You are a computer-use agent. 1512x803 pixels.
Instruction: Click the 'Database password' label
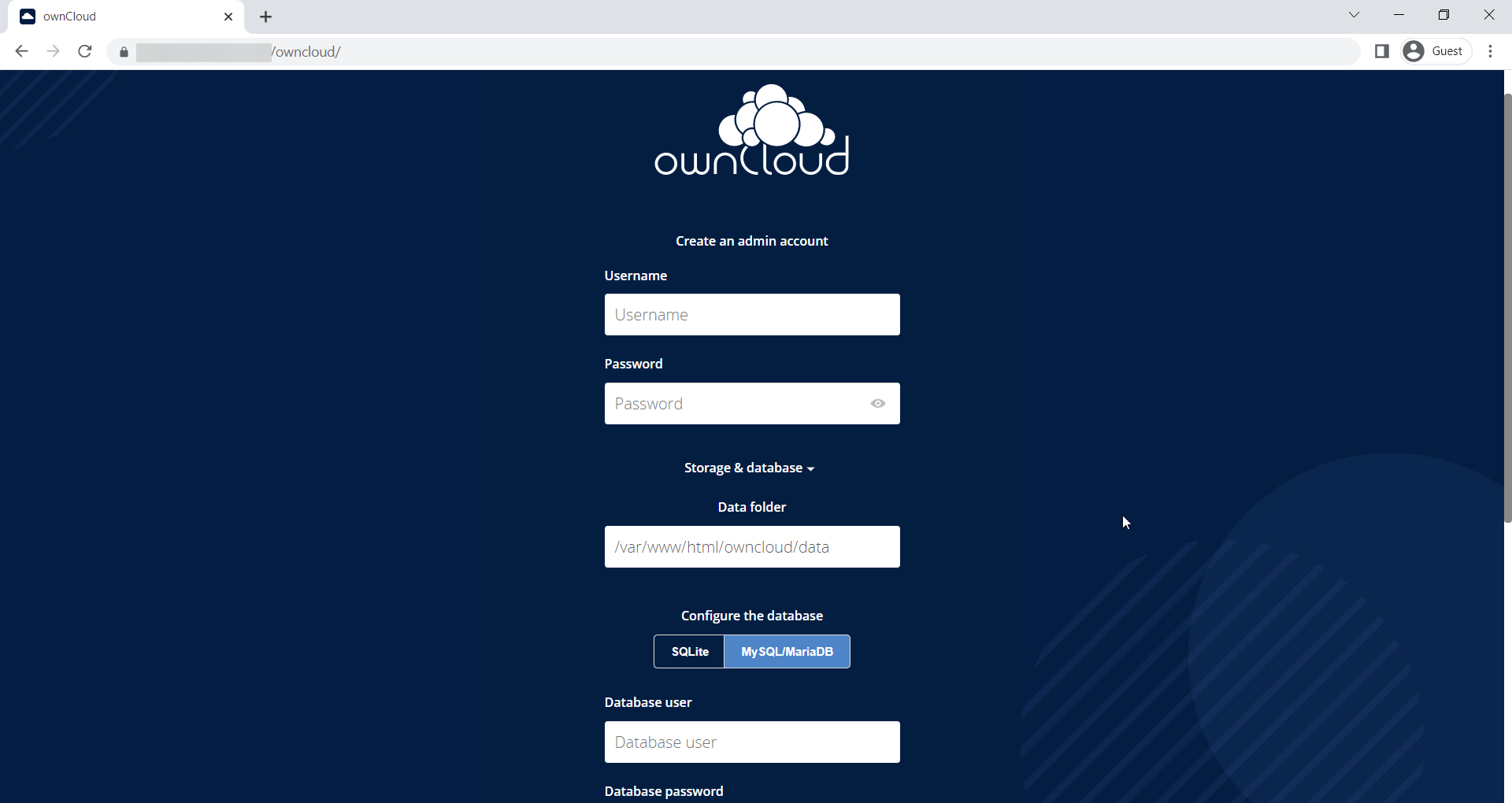tap(664, 791)
